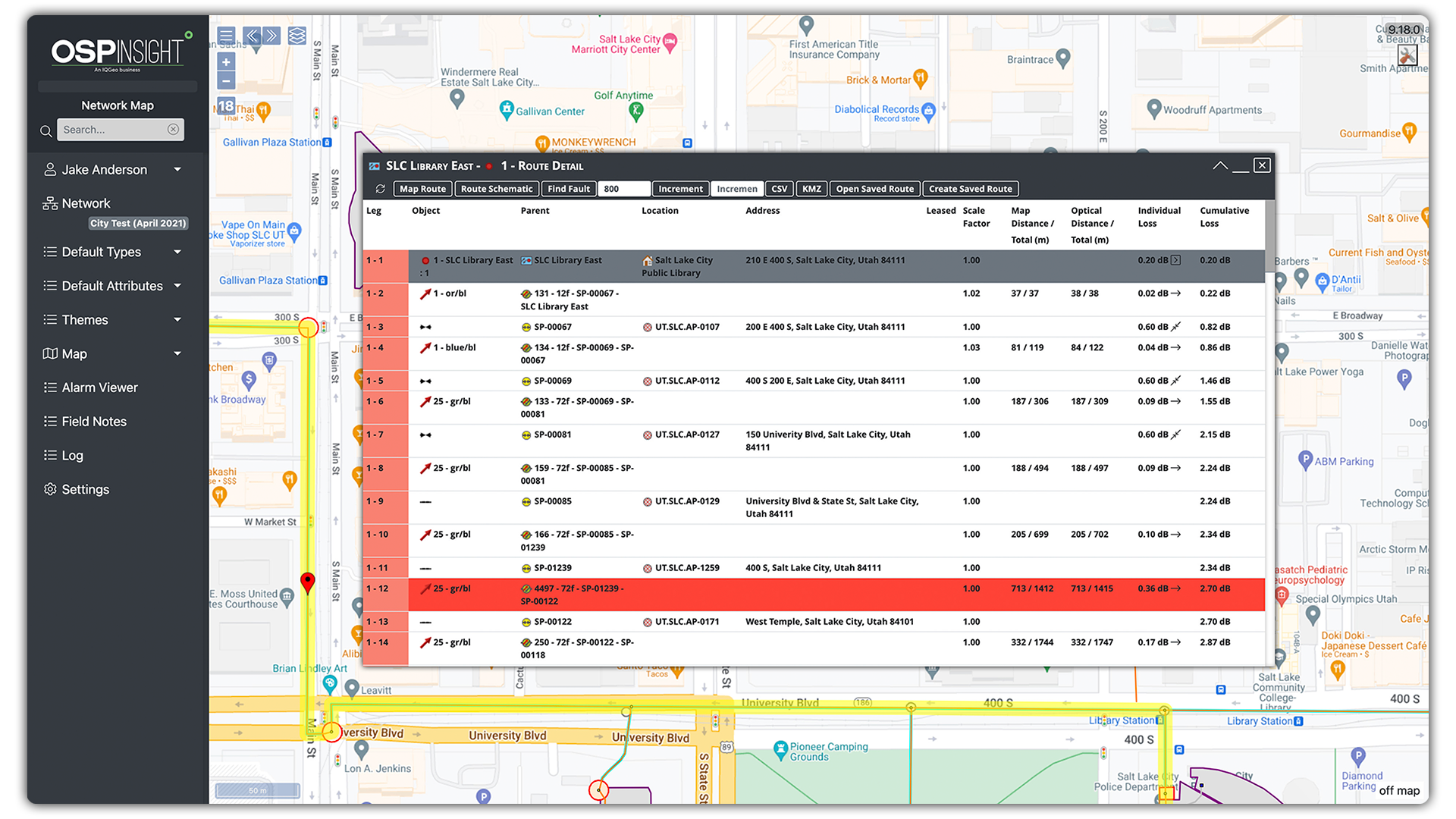The width and height of the screenshot is (1456, 819).
Task: Click the zoom level 18 indicator
Action: 226,106
